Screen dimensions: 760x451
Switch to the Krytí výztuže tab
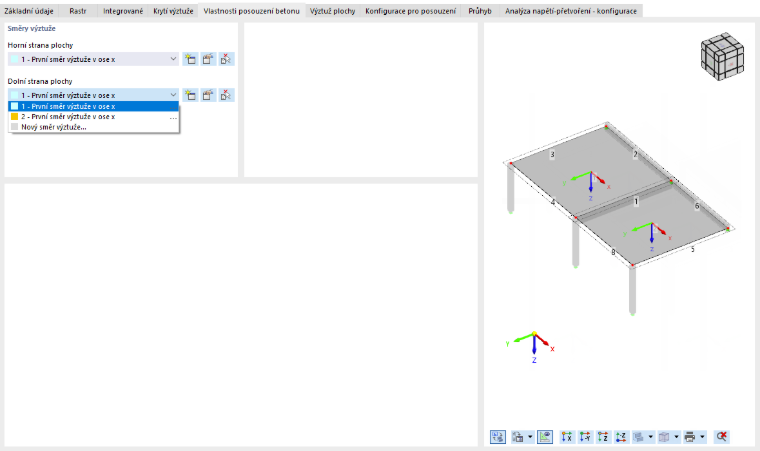pos(173,11)
